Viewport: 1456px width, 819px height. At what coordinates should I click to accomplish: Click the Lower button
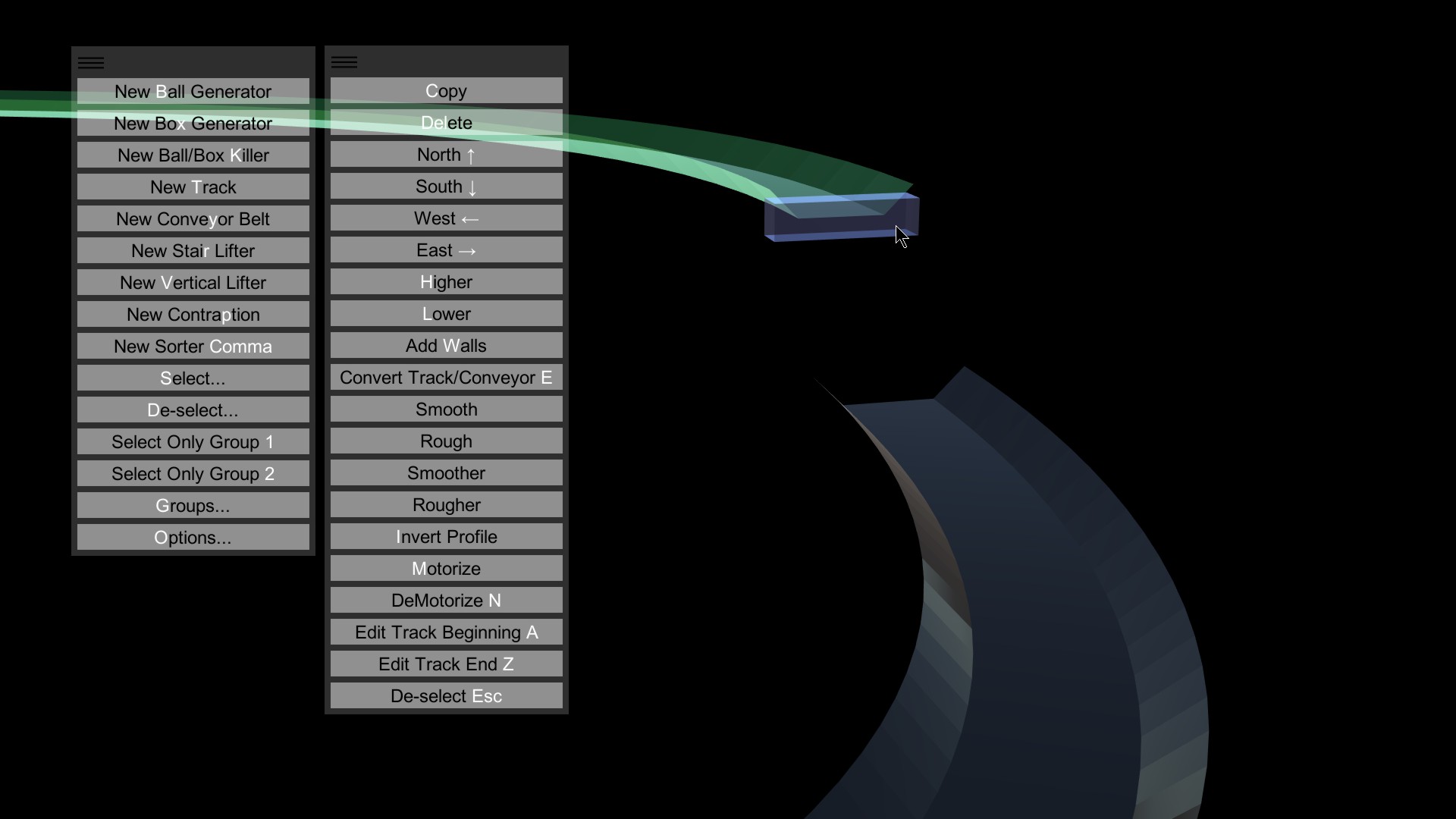coord(447,314)
